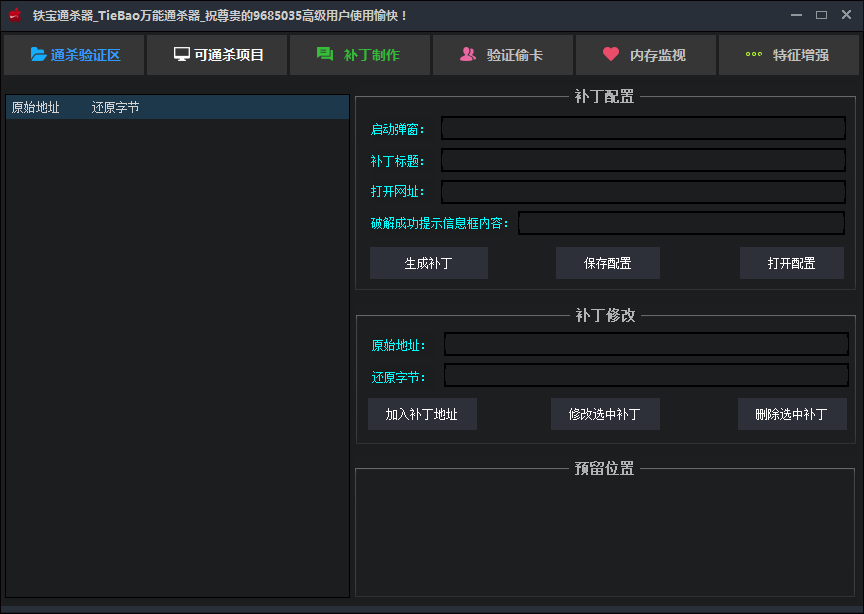
Task: Click the monitor icon on 可通杀项目 tab
Action: [x=181, y=55]
